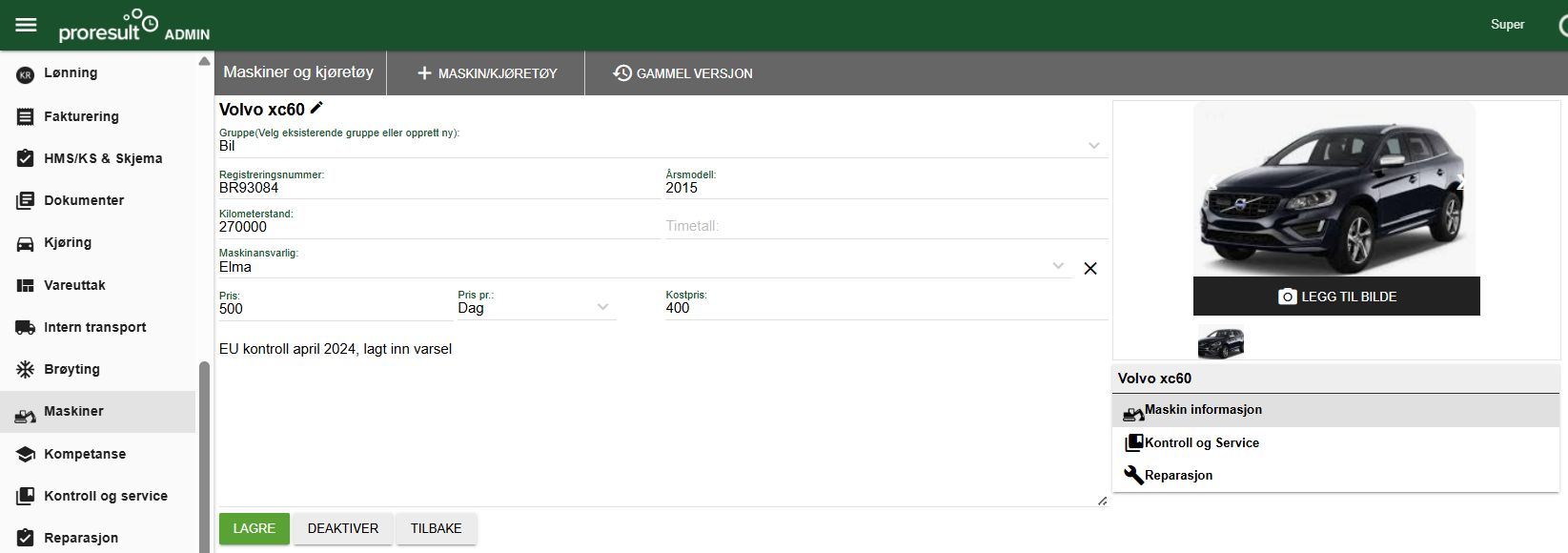
Task: Open the hamburger menu
Action: tap(26, 25)
